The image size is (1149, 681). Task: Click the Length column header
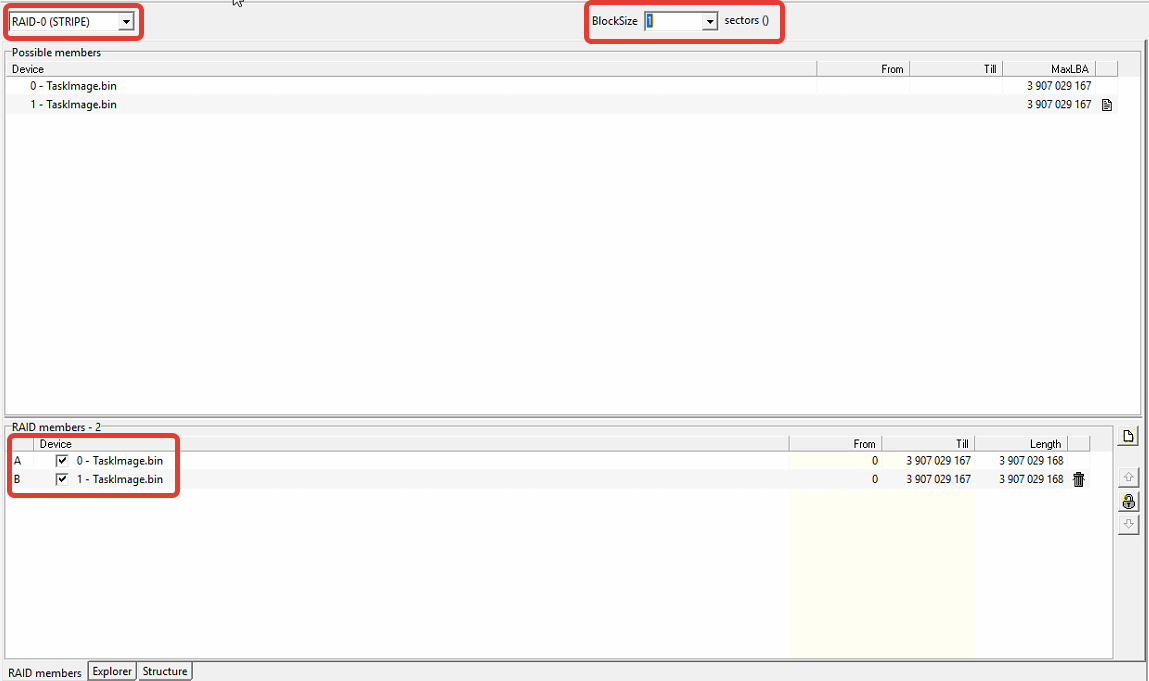point(1020,444)
